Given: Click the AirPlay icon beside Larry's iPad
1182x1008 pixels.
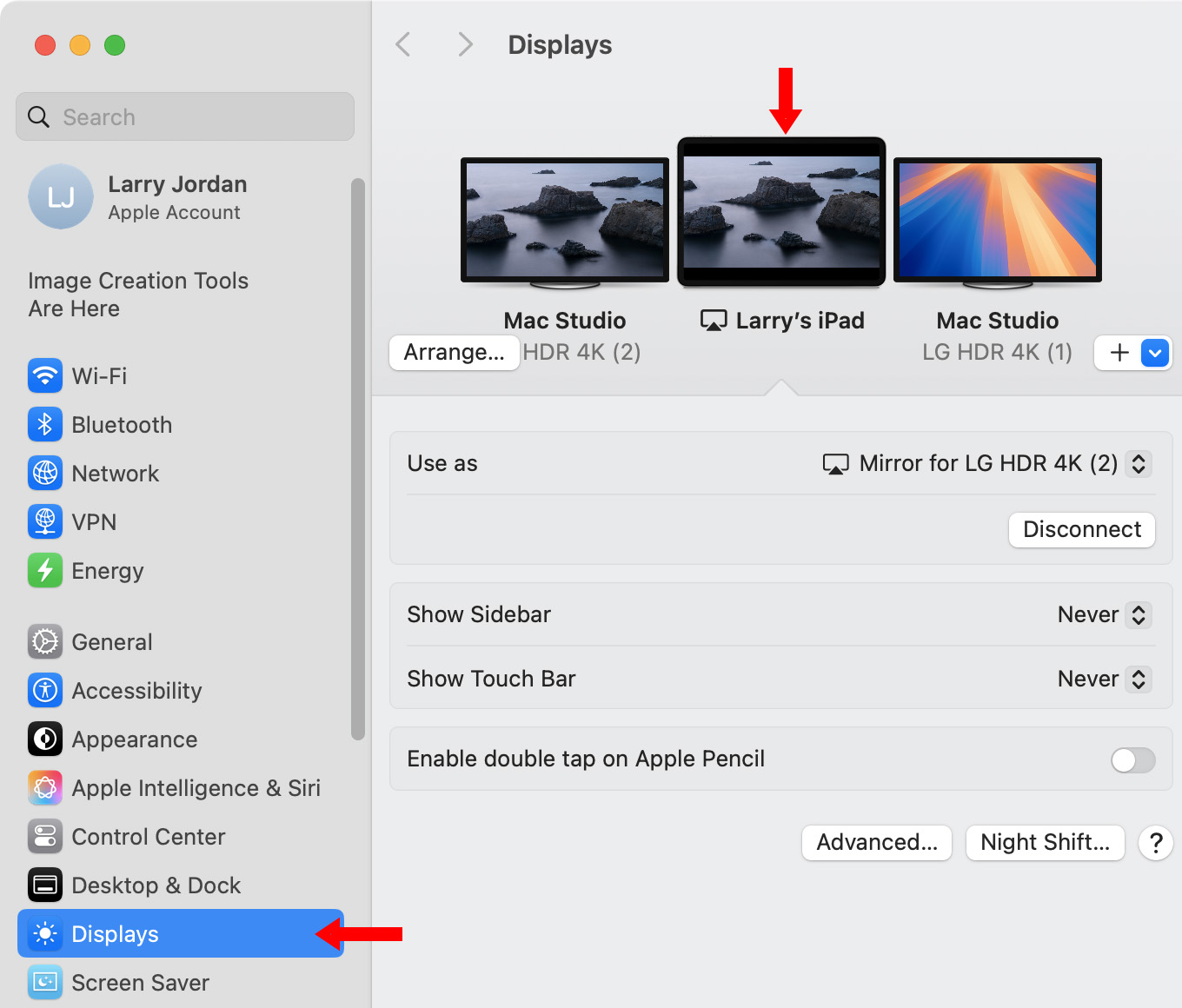Looking at the screenshot, I should click(714, 321).
